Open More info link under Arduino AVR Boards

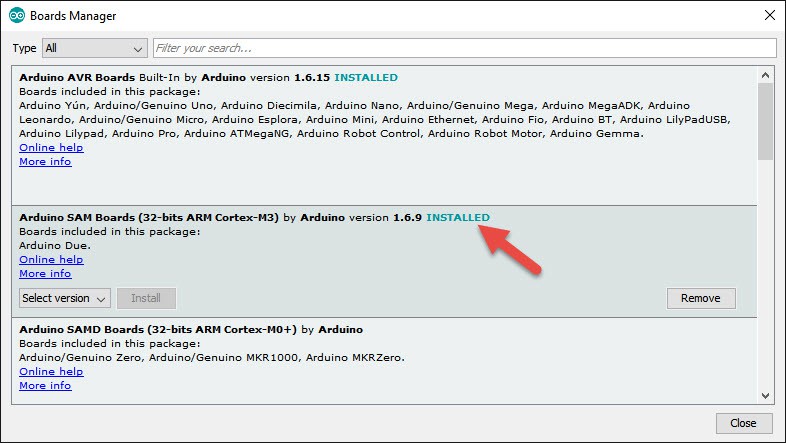[x=45, y=161]
